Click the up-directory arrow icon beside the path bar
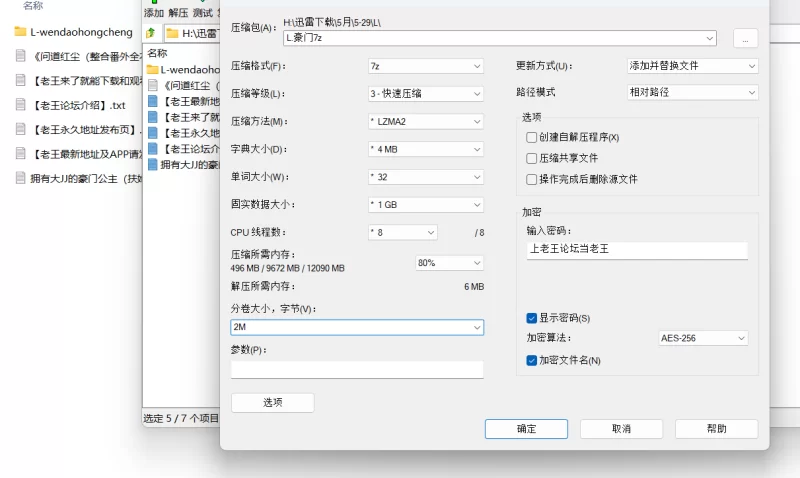The width and height of the screenshot is (800, 478). (151, 33)
